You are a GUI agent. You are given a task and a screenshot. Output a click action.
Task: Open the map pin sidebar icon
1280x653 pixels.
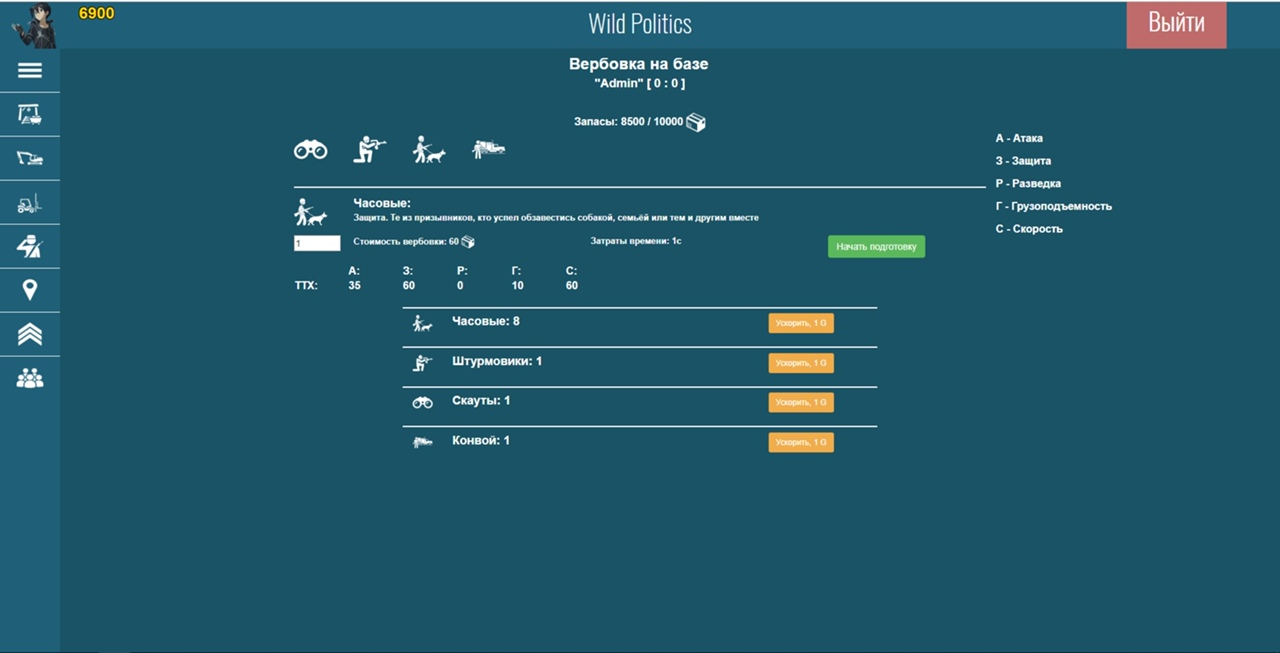click(x=30, y=290)
